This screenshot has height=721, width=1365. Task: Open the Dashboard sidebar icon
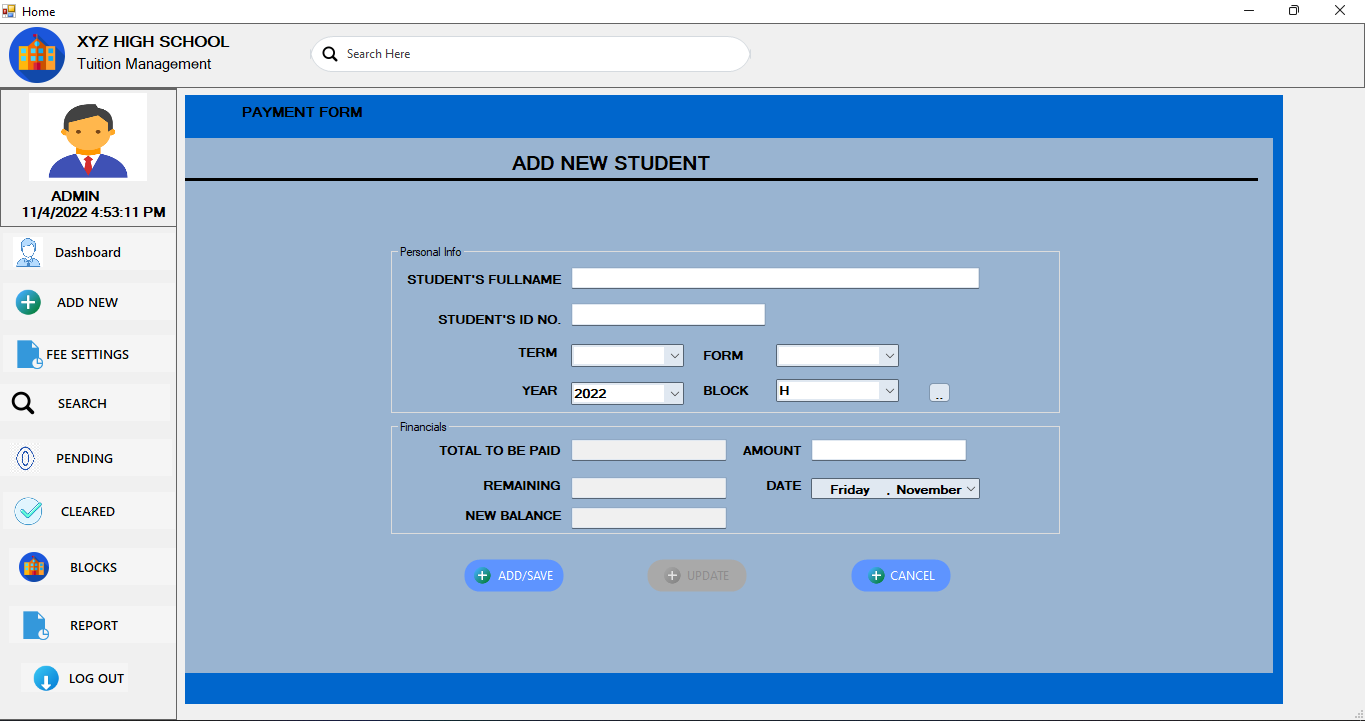point(27,252)
